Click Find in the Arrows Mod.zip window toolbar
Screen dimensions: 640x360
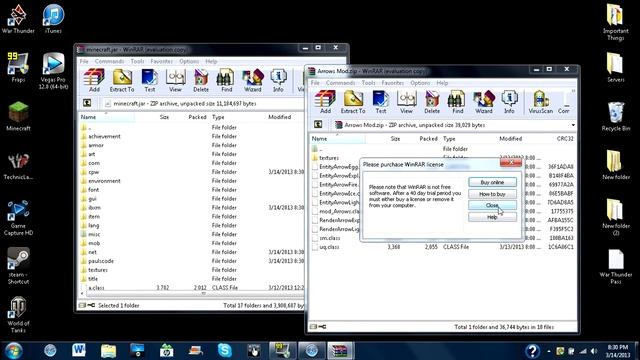point(457,102)
